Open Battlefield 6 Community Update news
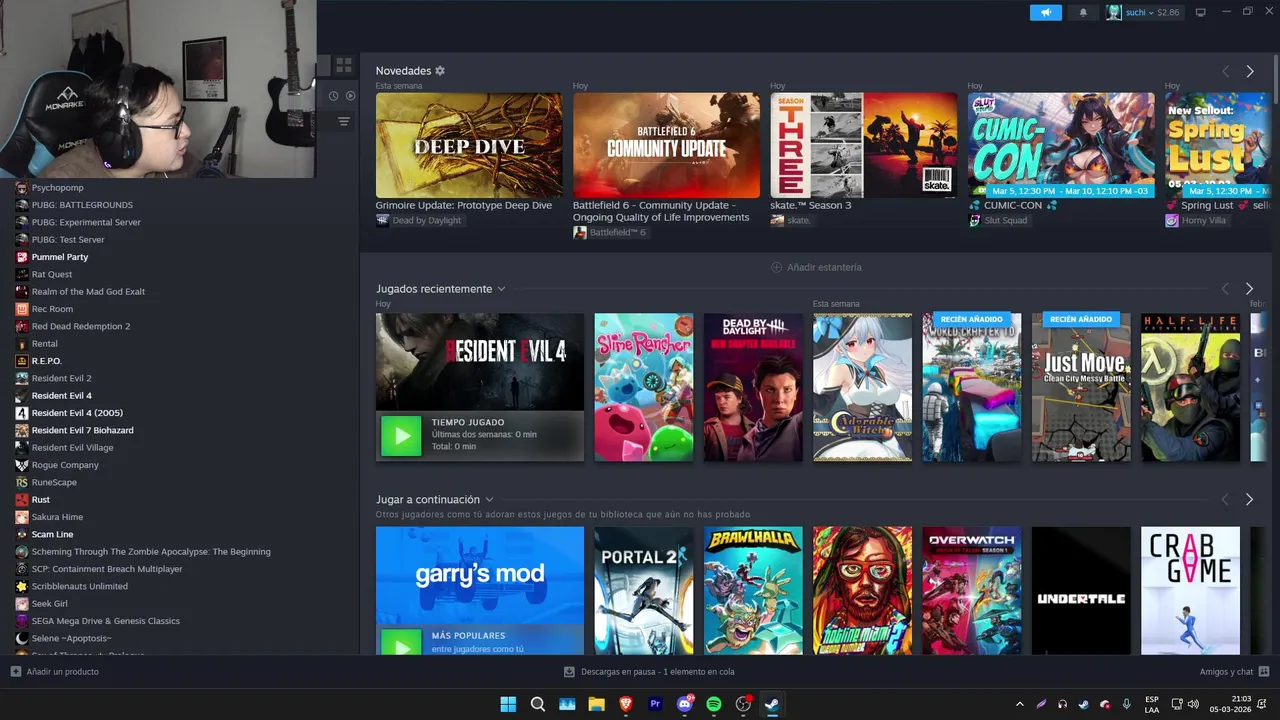The height and width of the screenshot is (720, 1280). tap(666, 146)
